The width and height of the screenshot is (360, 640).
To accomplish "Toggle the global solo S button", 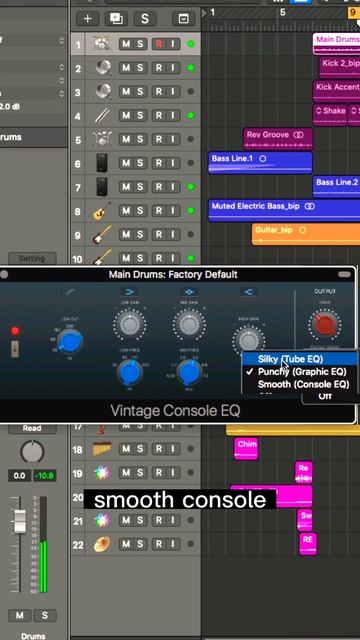I will pyautogui.click(x=145, y=18).
